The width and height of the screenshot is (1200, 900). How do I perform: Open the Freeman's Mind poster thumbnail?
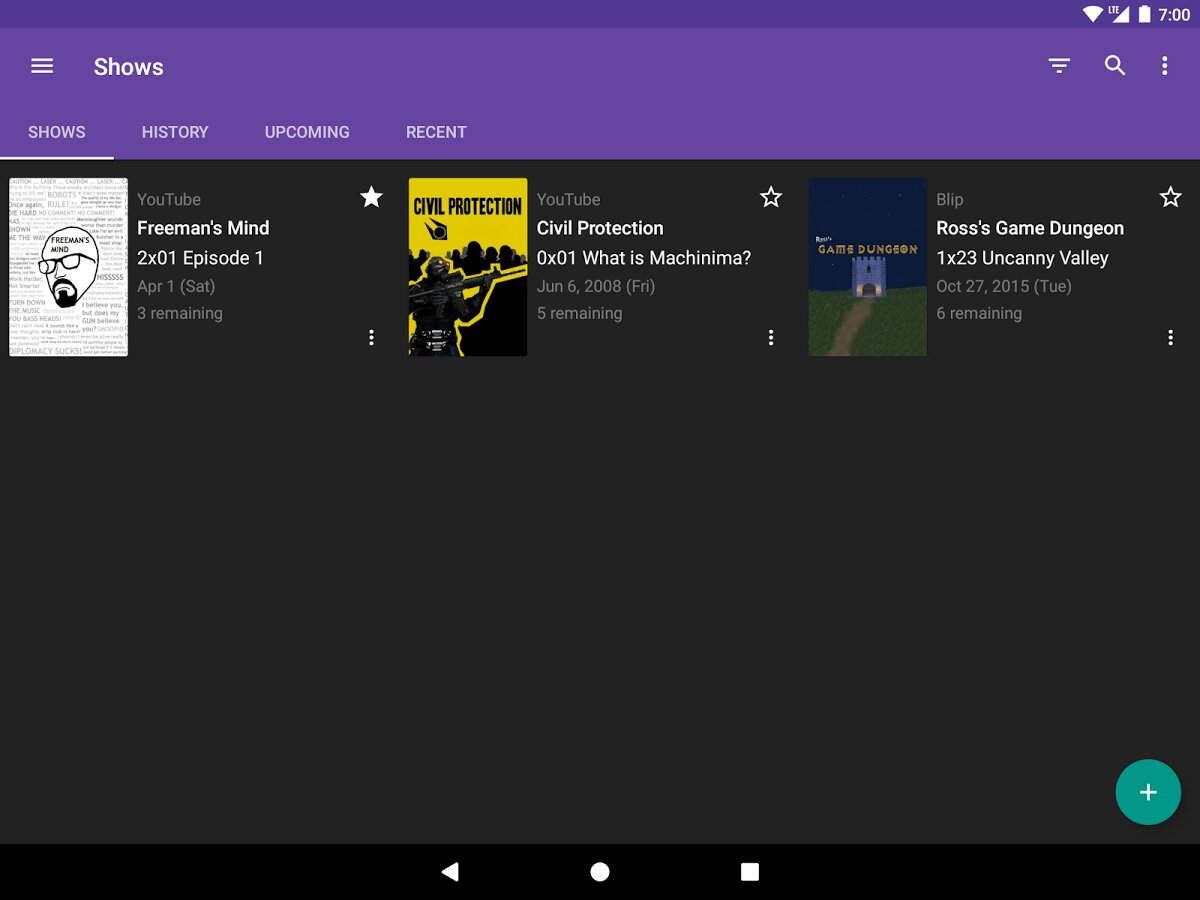(69, 267)
